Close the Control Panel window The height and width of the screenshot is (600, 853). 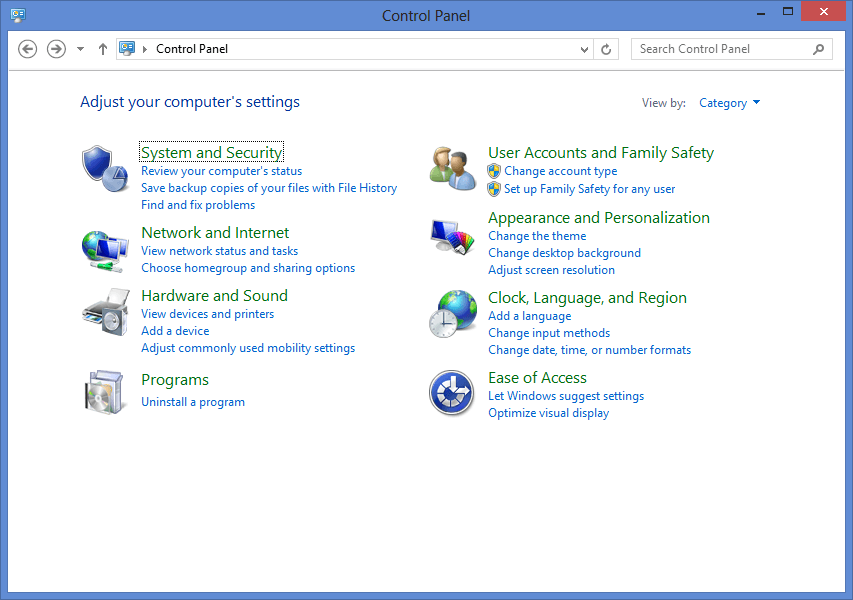[x=824, y=11]
